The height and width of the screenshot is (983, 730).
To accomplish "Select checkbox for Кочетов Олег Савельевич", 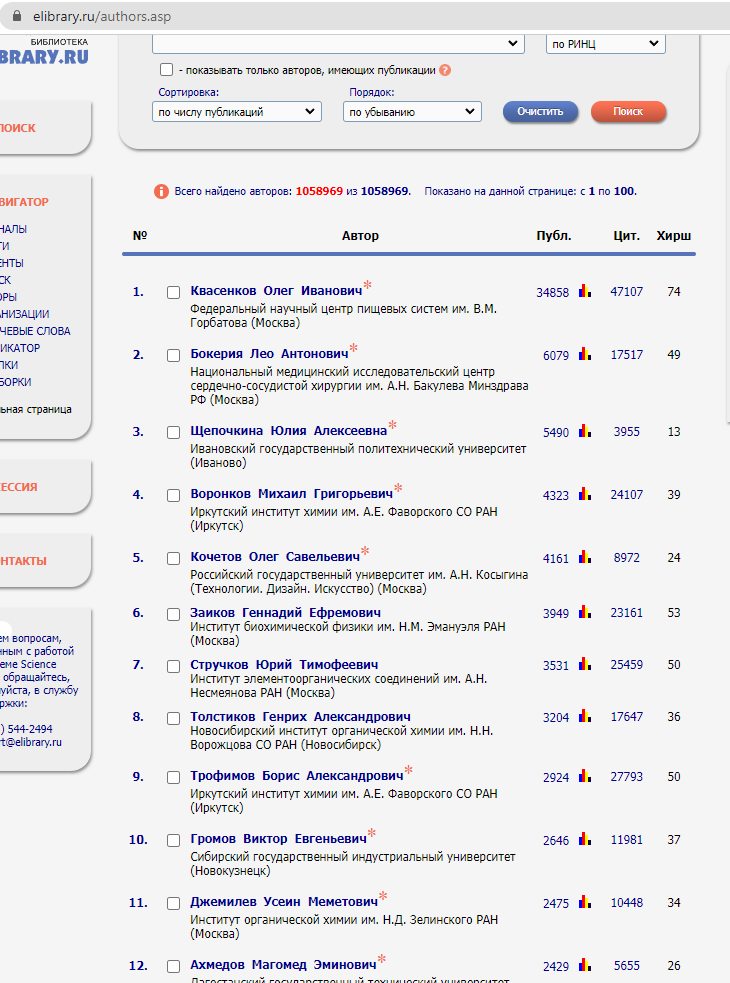I will [174, 559].
